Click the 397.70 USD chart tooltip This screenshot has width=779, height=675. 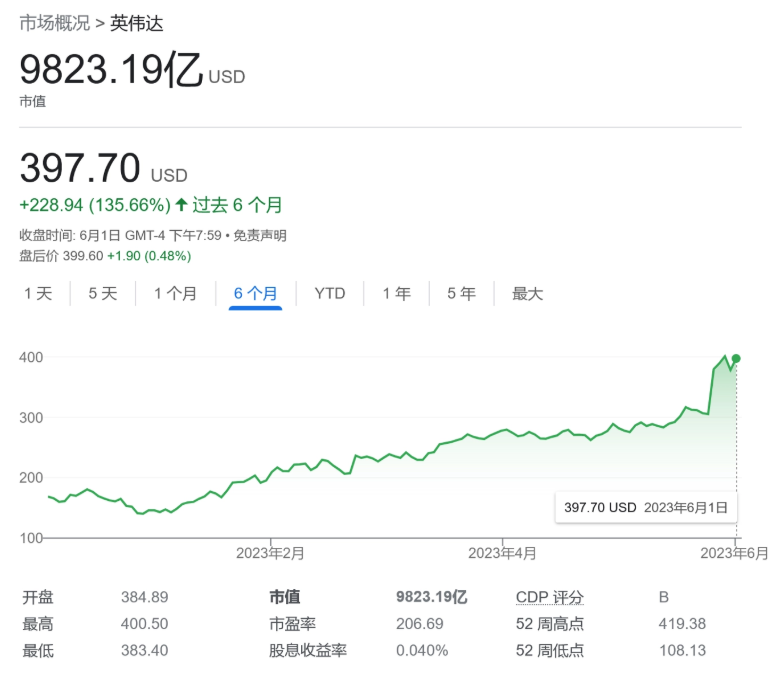click(x=646, y=508)
